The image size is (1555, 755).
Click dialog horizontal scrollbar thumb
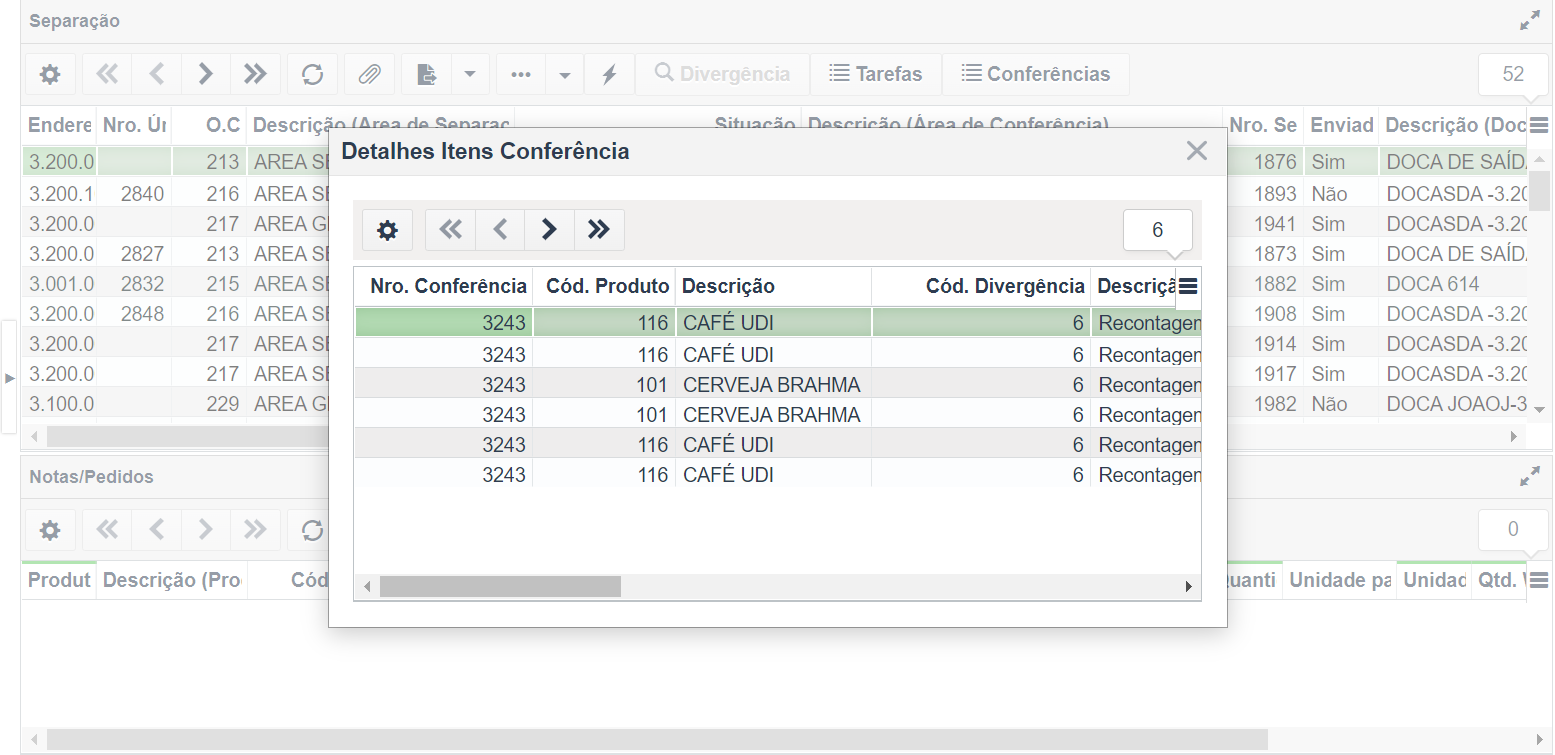coord(500,587)
